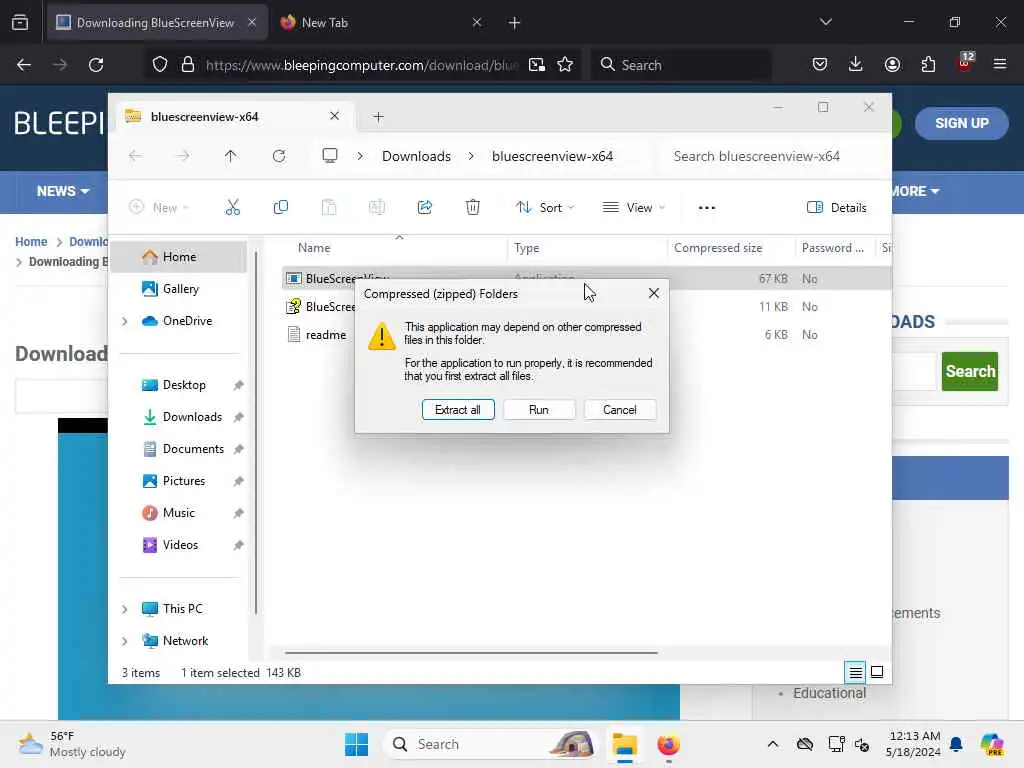Click the Explorer forward arrow
The width and height of the screenshot is (1024, 768).
183,156
